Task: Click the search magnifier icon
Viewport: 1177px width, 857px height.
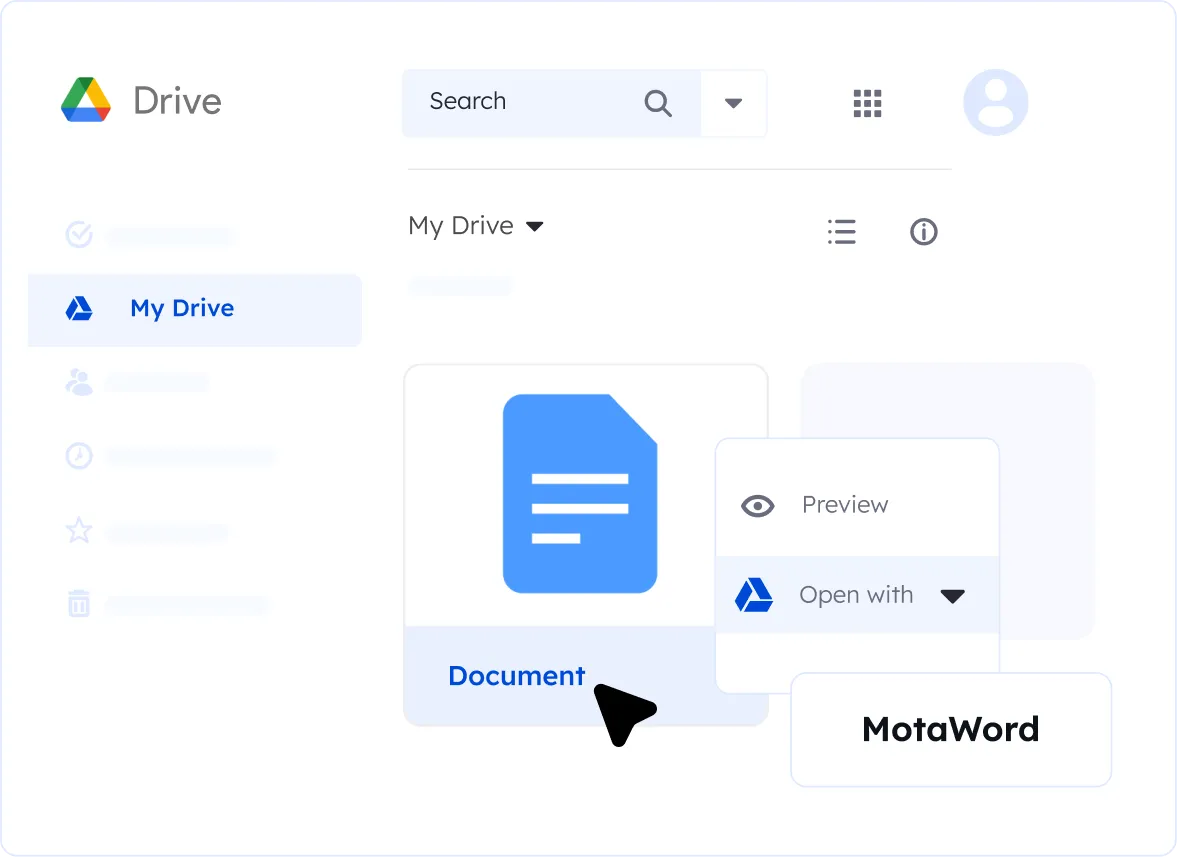Action: point(658,103)
